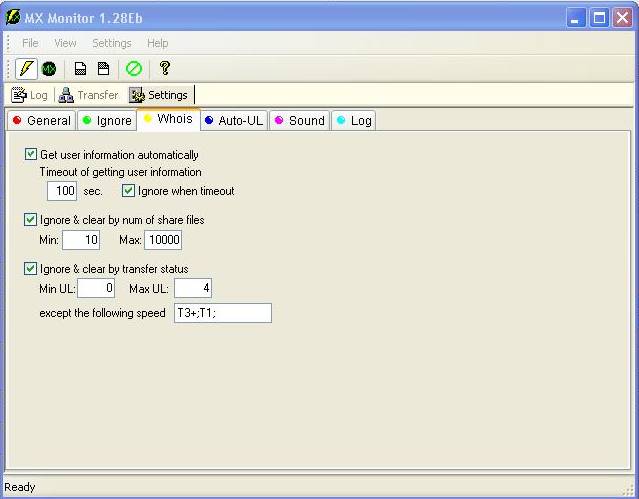
Task: Toggle Ignore & clear by transfer status
Action: 31,269
